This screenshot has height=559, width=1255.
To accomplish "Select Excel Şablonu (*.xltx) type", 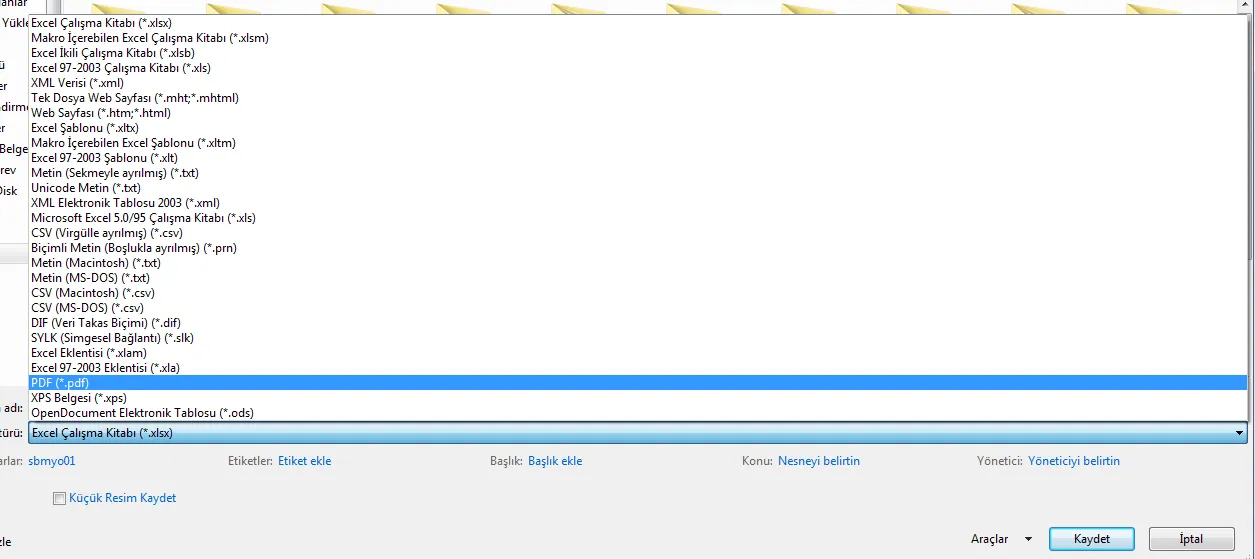I will pos(84,128).
